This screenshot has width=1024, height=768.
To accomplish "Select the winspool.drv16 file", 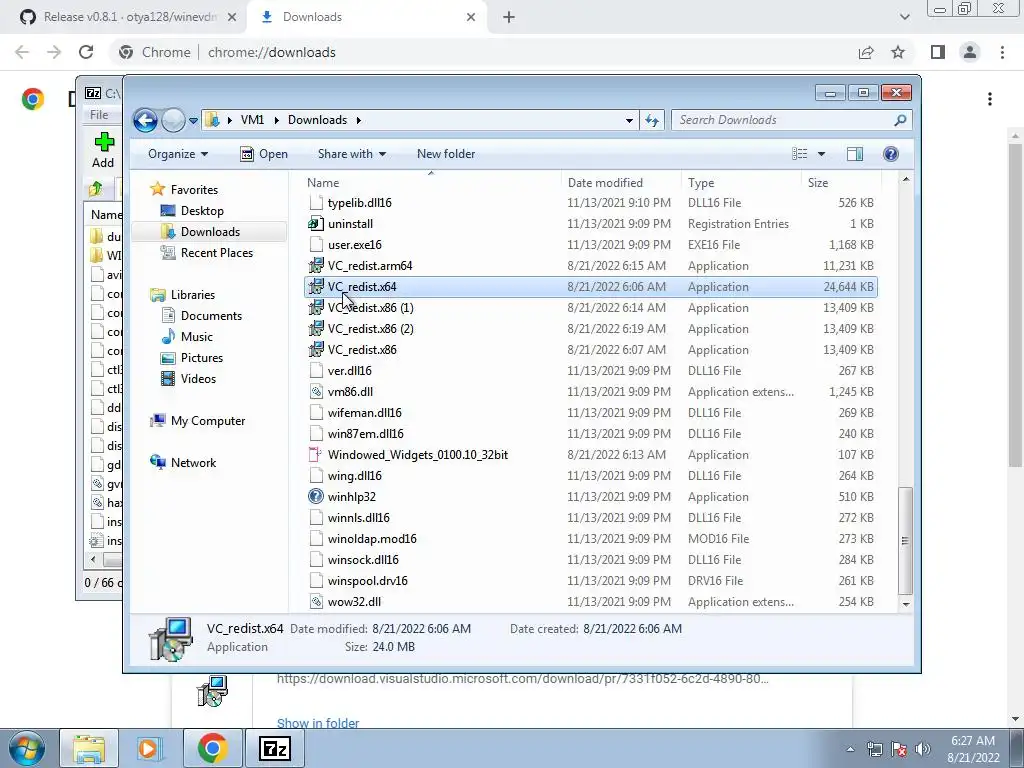I will tap(368, 581).
